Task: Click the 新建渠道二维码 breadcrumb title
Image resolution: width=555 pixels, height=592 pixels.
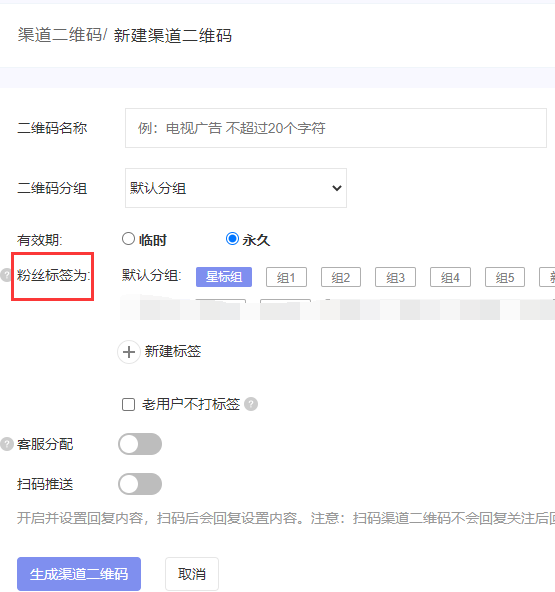Action: point(173,35)
